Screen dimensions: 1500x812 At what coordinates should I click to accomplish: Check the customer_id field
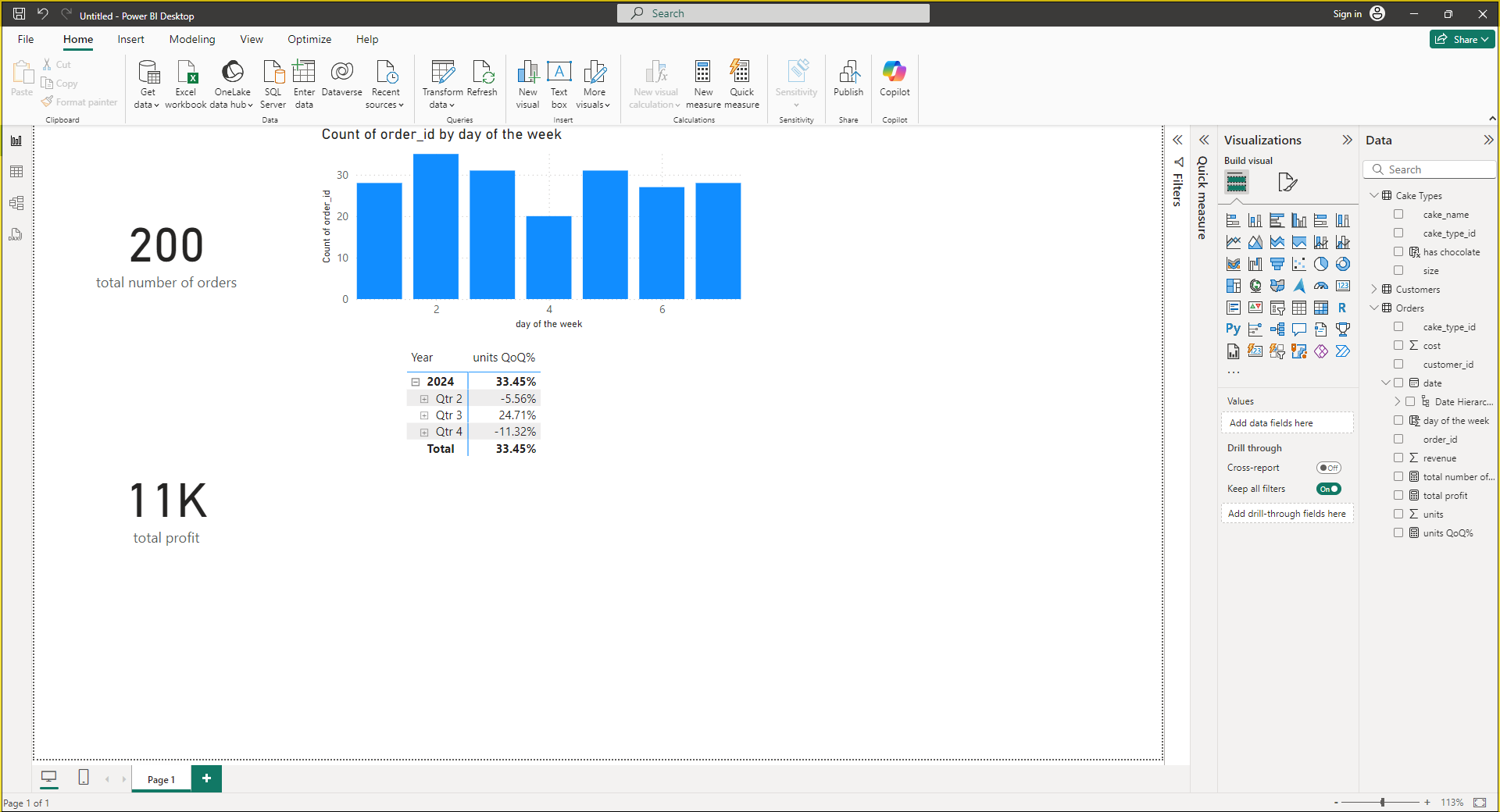[x=1398, y=365]
